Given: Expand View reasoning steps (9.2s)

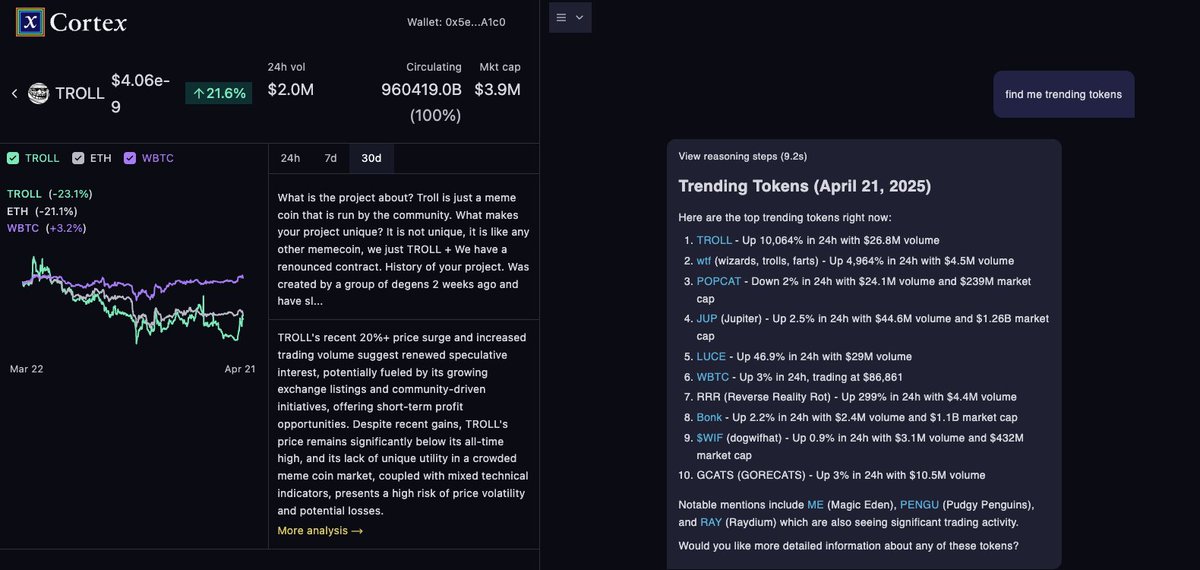Looking at the screenshot, I should coord(742,156).
